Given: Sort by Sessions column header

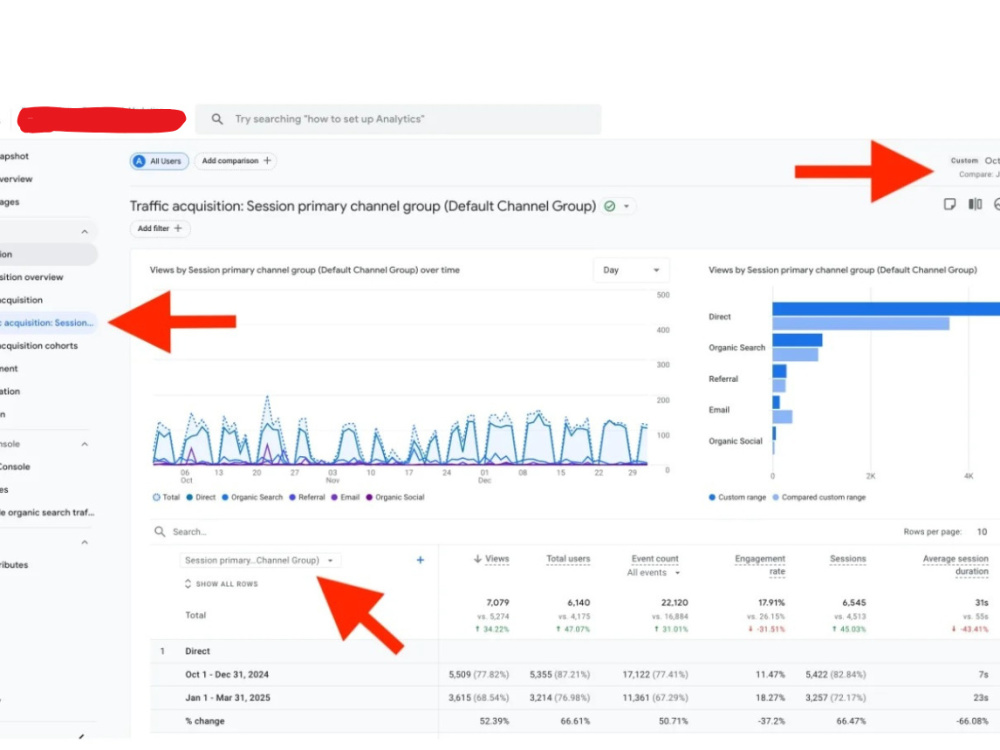Looking at the screenshot, I should [x=848, y=559].
